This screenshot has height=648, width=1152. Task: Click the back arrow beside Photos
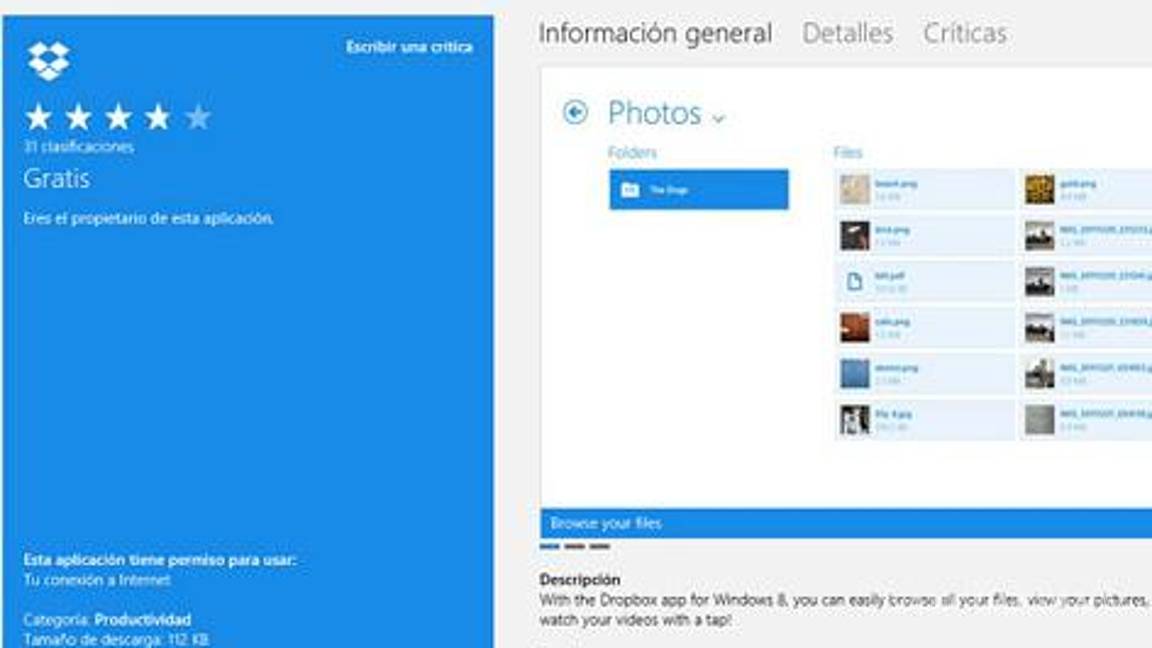575,112
